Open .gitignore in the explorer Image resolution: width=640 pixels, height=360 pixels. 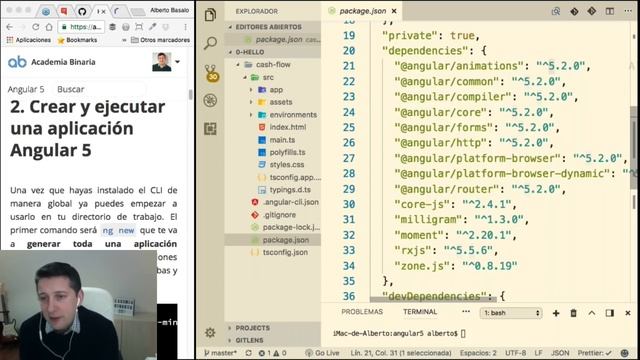279,215
